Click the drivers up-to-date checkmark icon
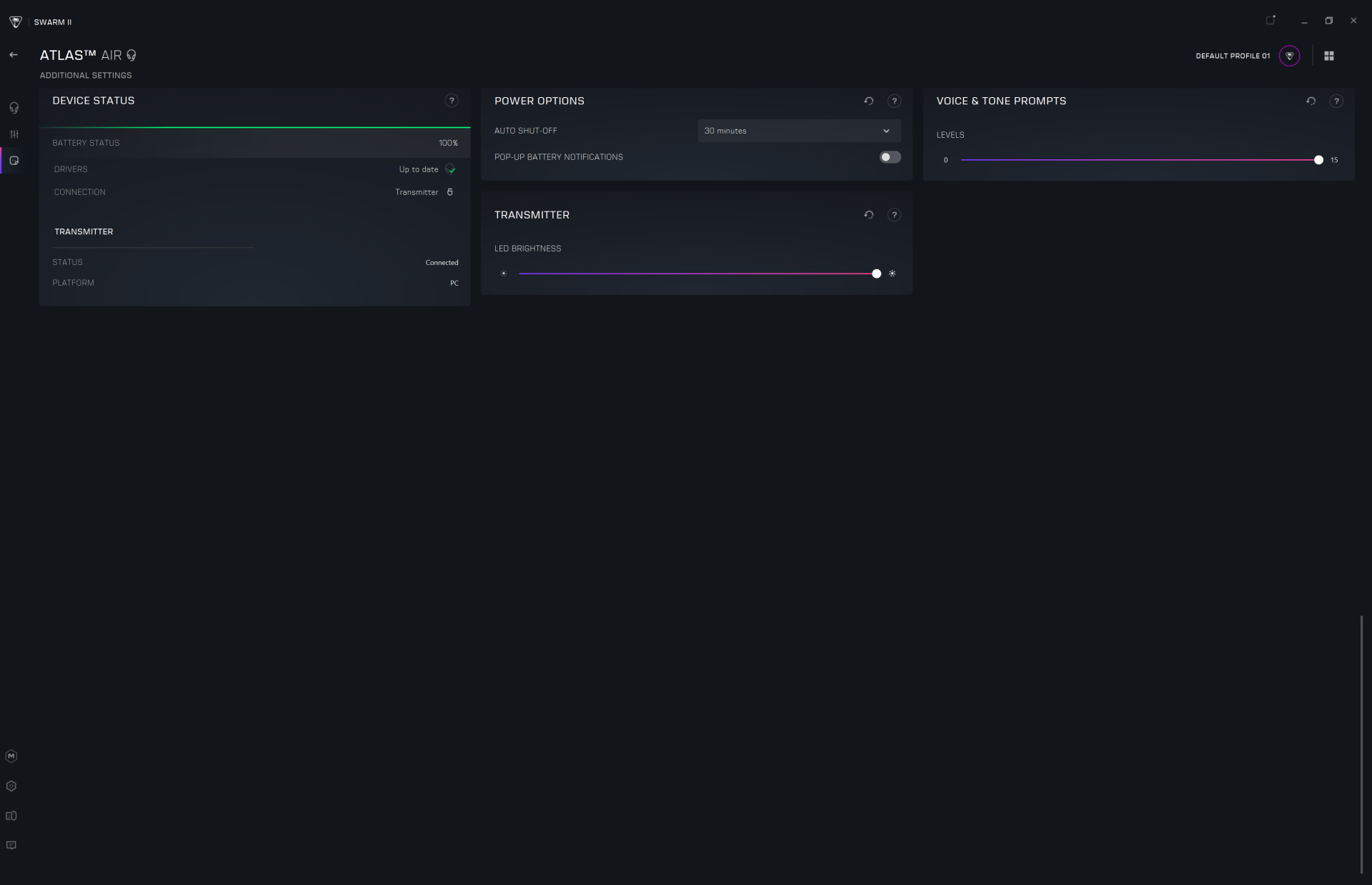 point(451,169)
